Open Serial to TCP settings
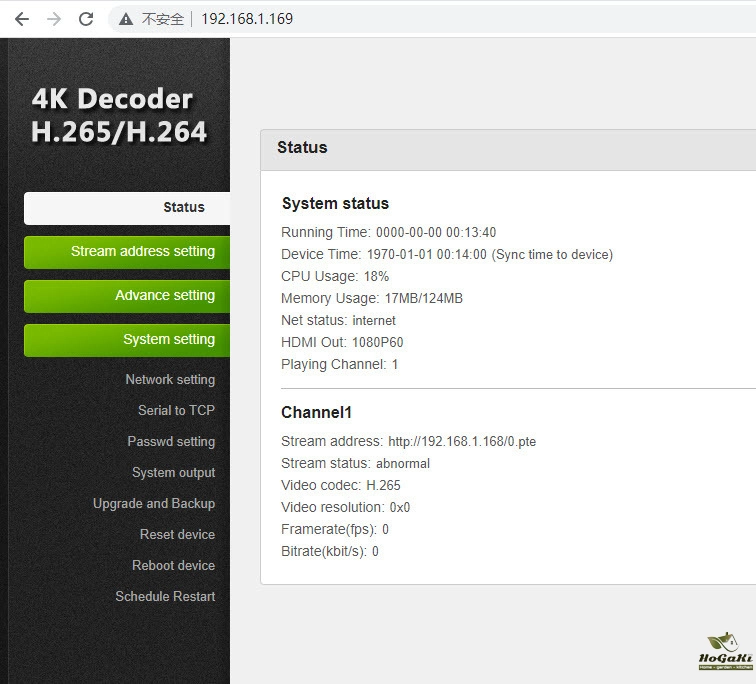The height and width of the screenshot is (684, 756). pyautogui.click(x=176, y=411)
